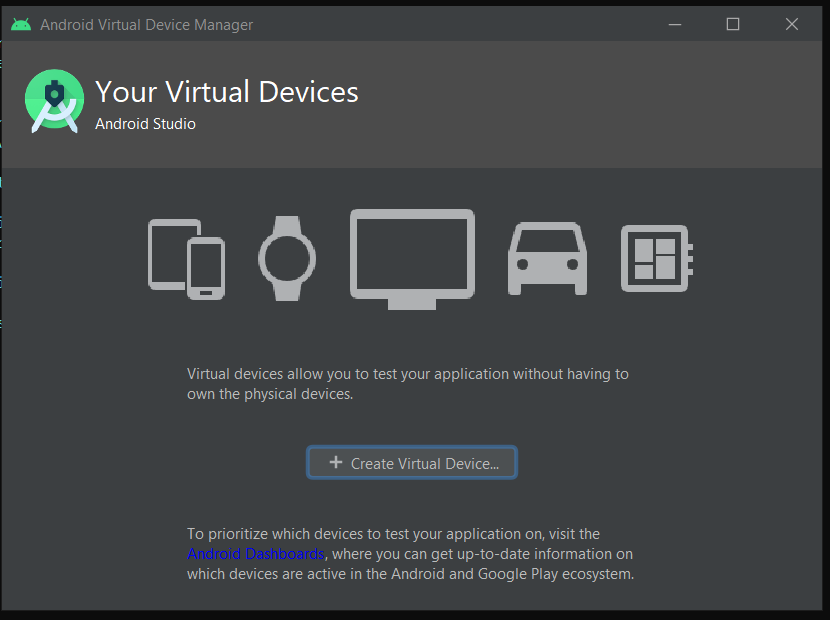Screen dimensions: 830x620
Task: Click the Android TV screen icon
Action: (x=412, y=259)
